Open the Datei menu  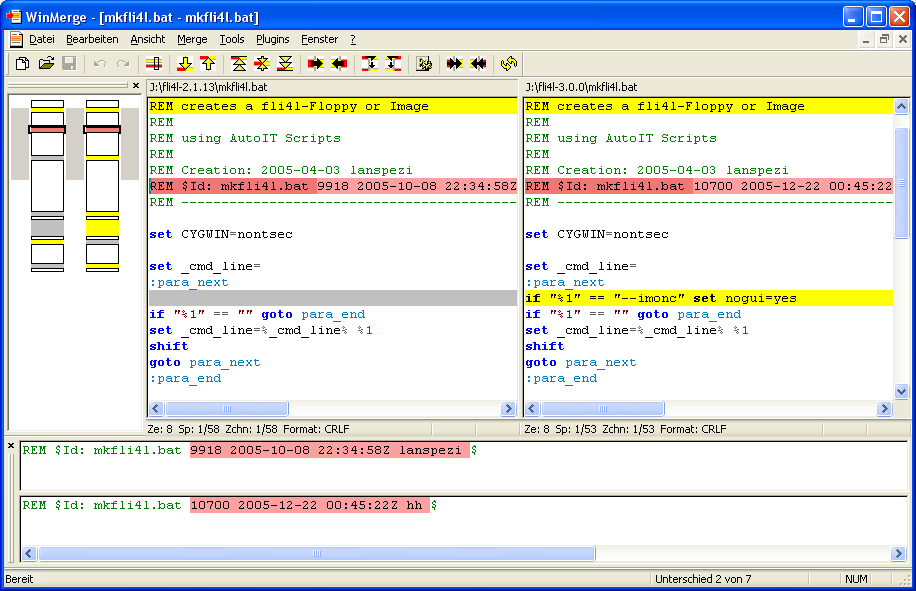coord(42,39)
